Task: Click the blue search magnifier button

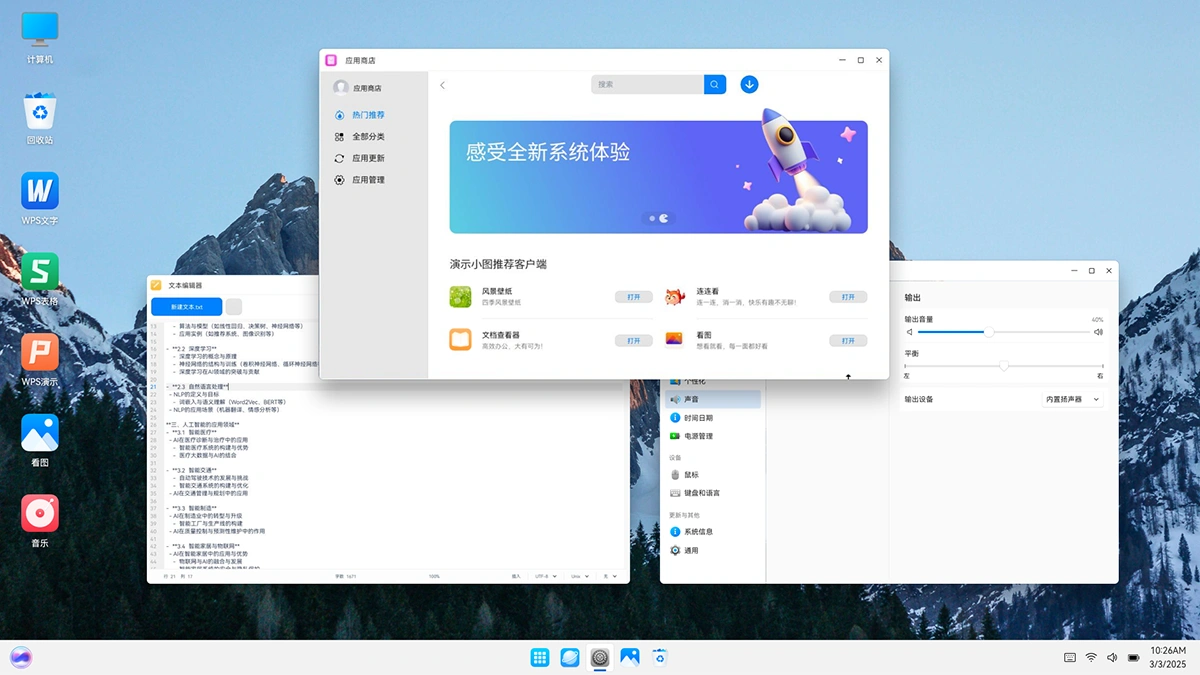Action: click(x=715, y=85)
